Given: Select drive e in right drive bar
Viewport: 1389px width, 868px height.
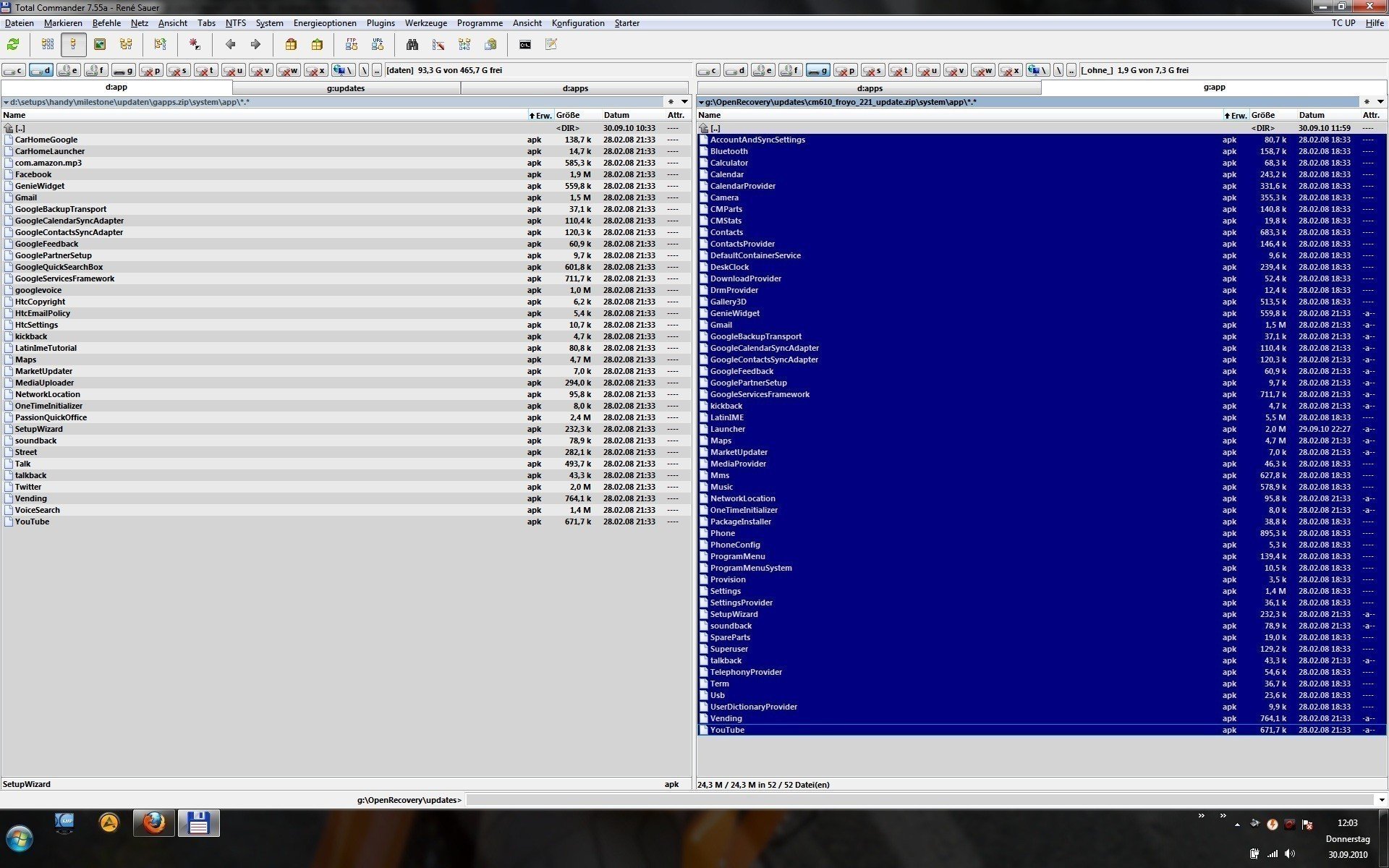Looking at the screenshot, I should (763, 70).
